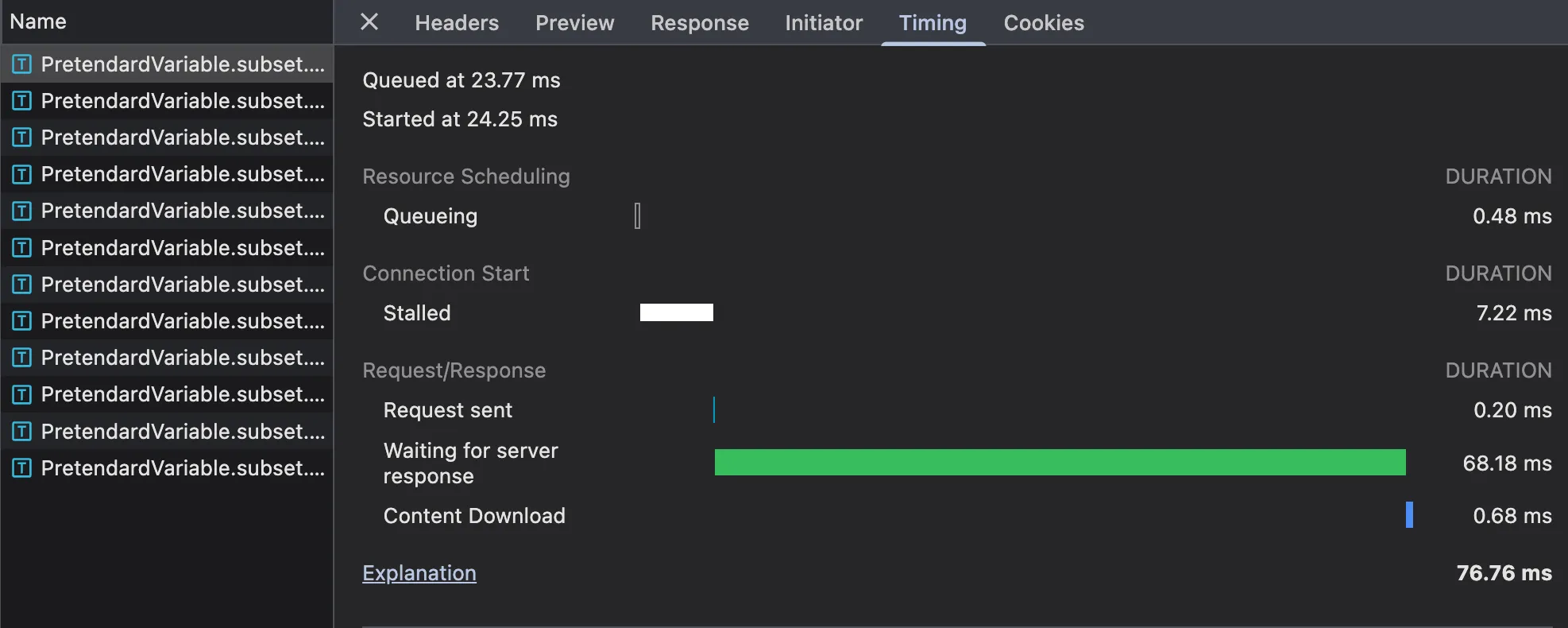Open the Explanation link
The width and height of the screenshot is (1568, 628).
419,573
